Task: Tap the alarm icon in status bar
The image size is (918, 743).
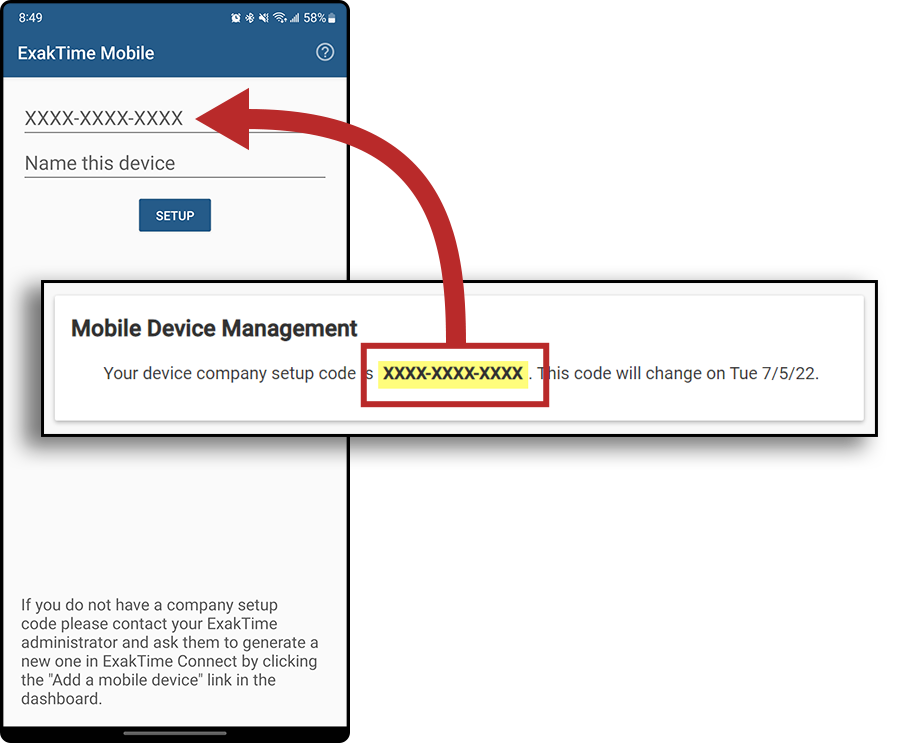Action: pos(235,18)
